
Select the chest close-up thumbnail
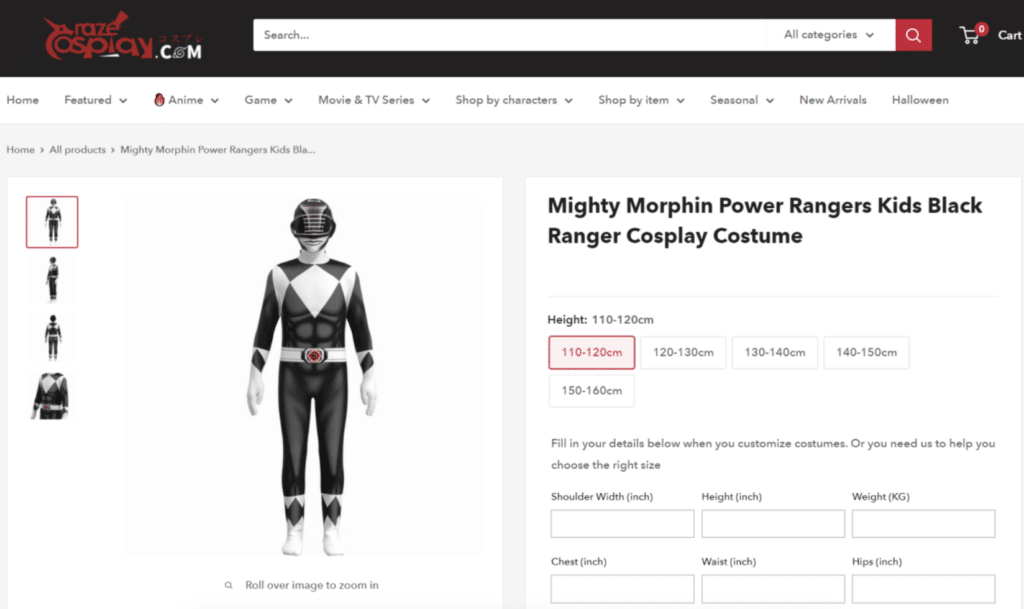(x=52, y=396)
